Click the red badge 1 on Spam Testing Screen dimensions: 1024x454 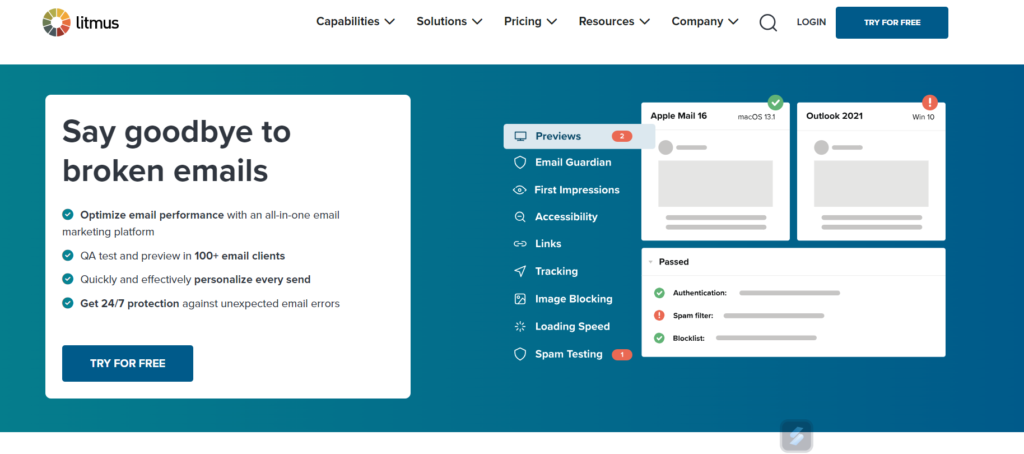pyautogui.click(x=622, y=355)
